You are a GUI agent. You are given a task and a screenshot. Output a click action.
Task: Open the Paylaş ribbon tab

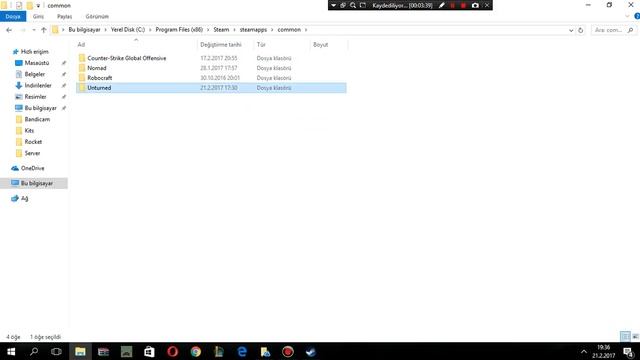(64, 16)
